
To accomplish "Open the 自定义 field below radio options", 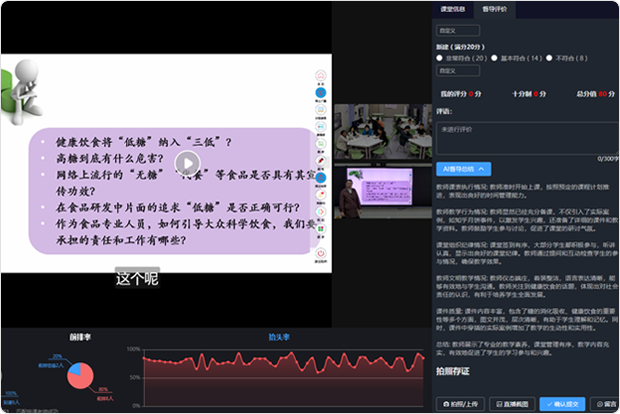I will 454,71.
